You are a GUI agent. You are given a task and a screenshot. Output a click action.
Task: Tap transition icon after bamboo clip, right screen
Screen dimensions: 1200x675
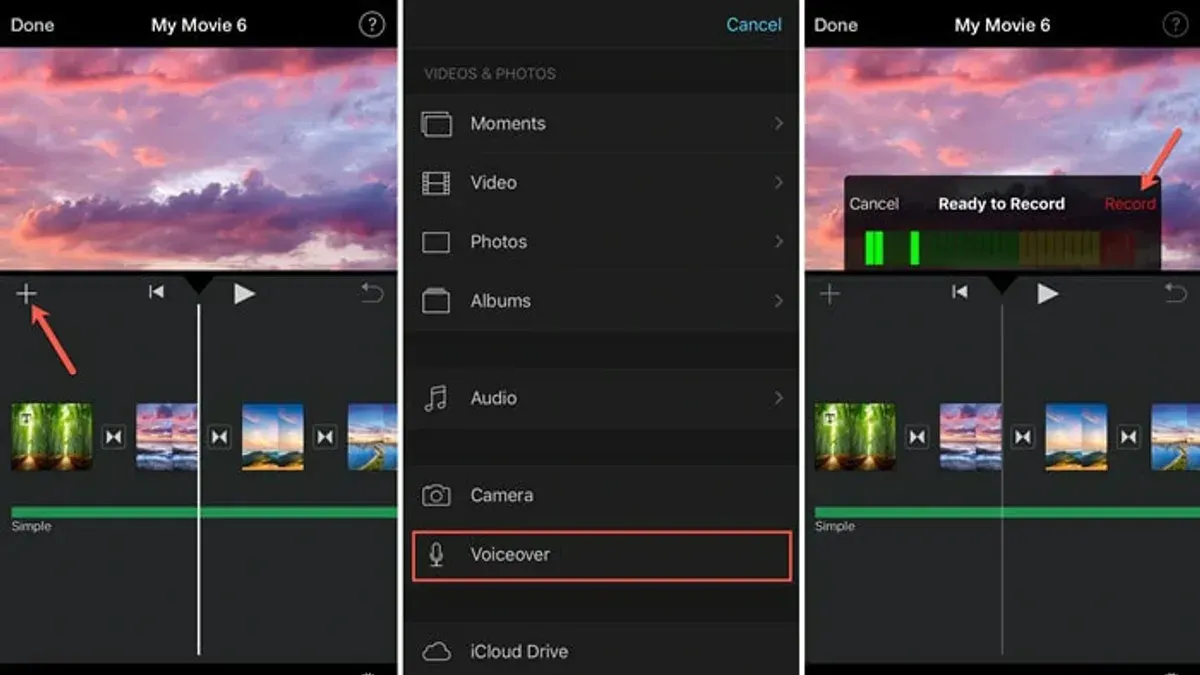917,437
